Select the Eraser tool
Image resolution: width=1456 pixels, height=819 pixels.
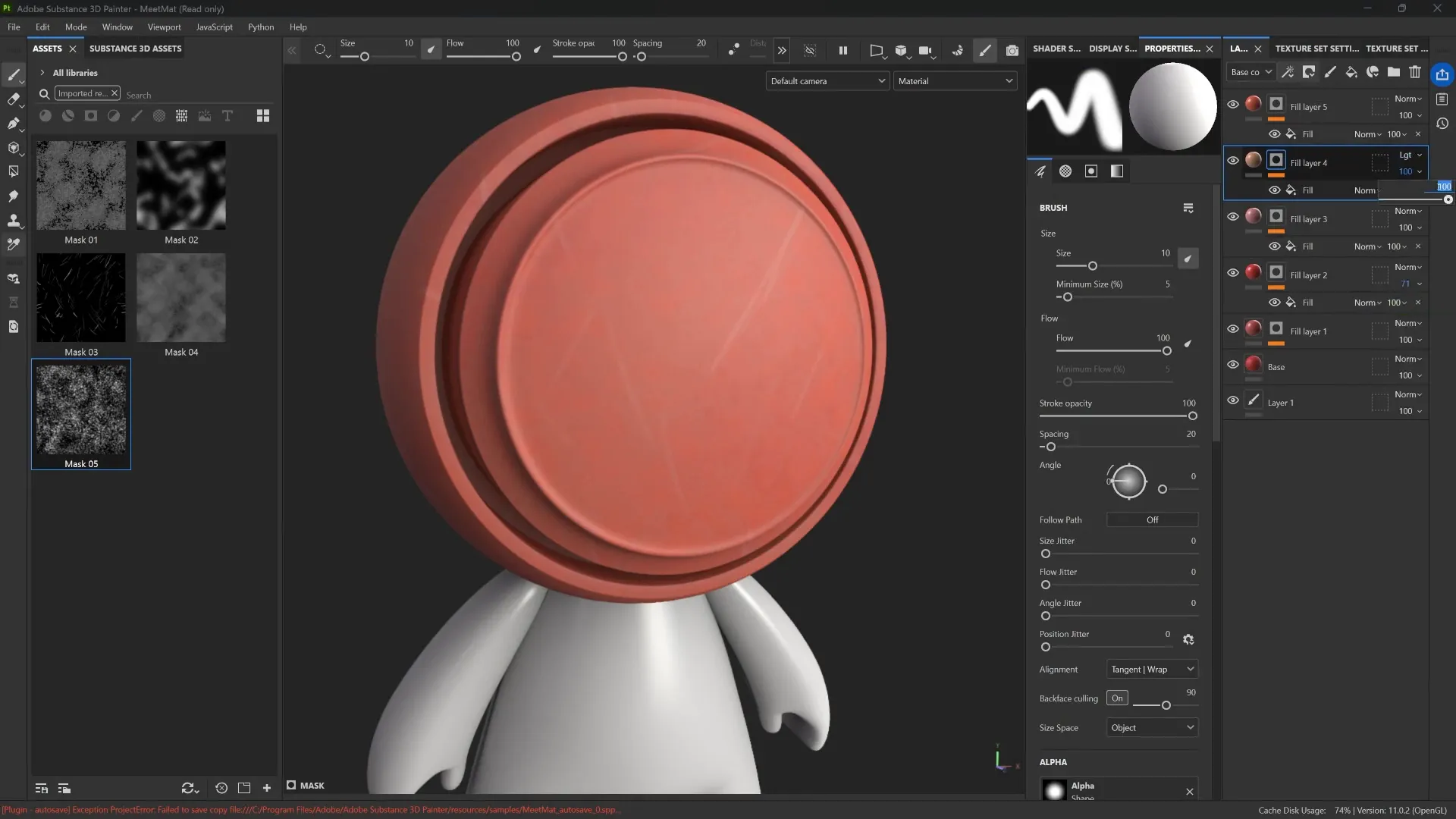tap(14, 99)
